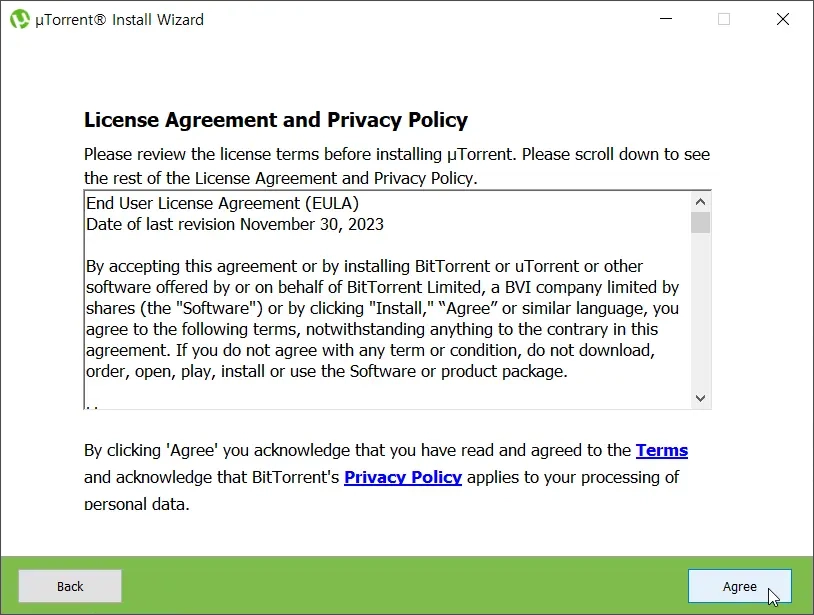This screenshot has width=814, height=615.
Task: Click the line starting 'By accepting this agreement'
Action: (364, 266)
